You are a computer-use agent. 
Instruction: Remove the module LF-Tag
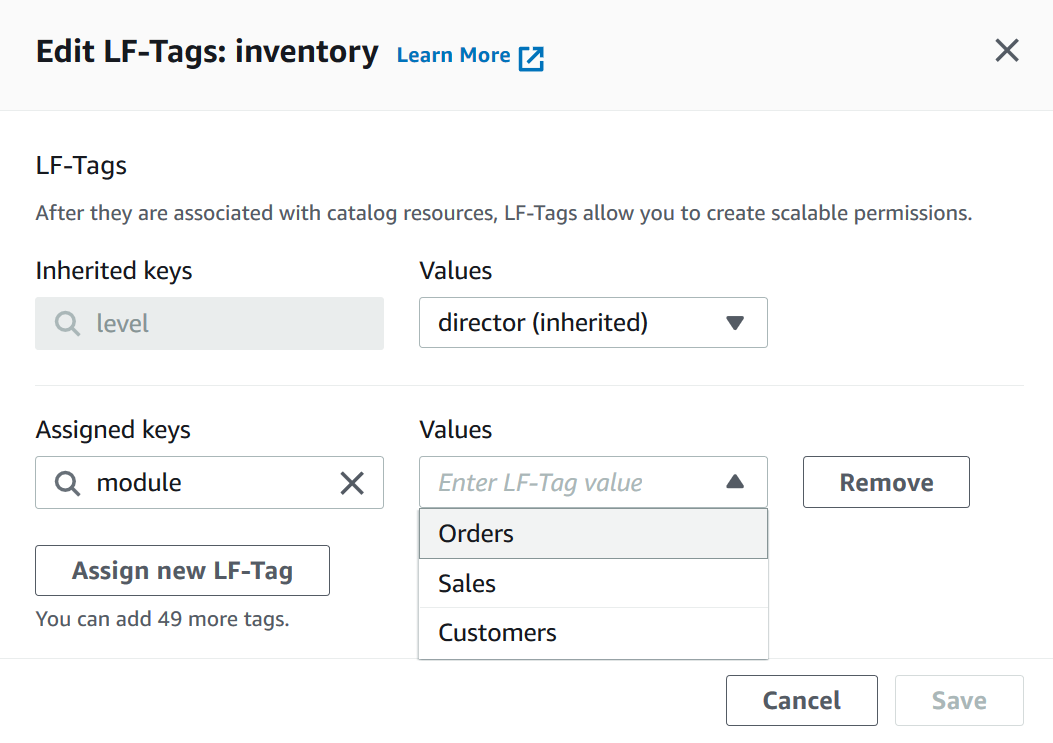(885, 483)
